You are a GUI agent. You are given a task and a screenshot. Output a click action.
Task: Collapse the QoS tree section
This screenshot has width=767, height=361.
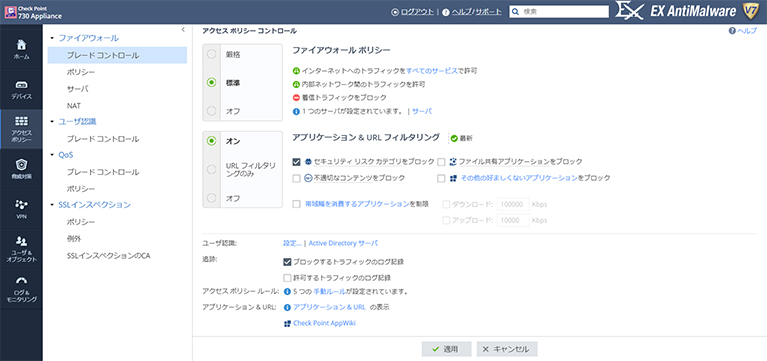point(52,155)
